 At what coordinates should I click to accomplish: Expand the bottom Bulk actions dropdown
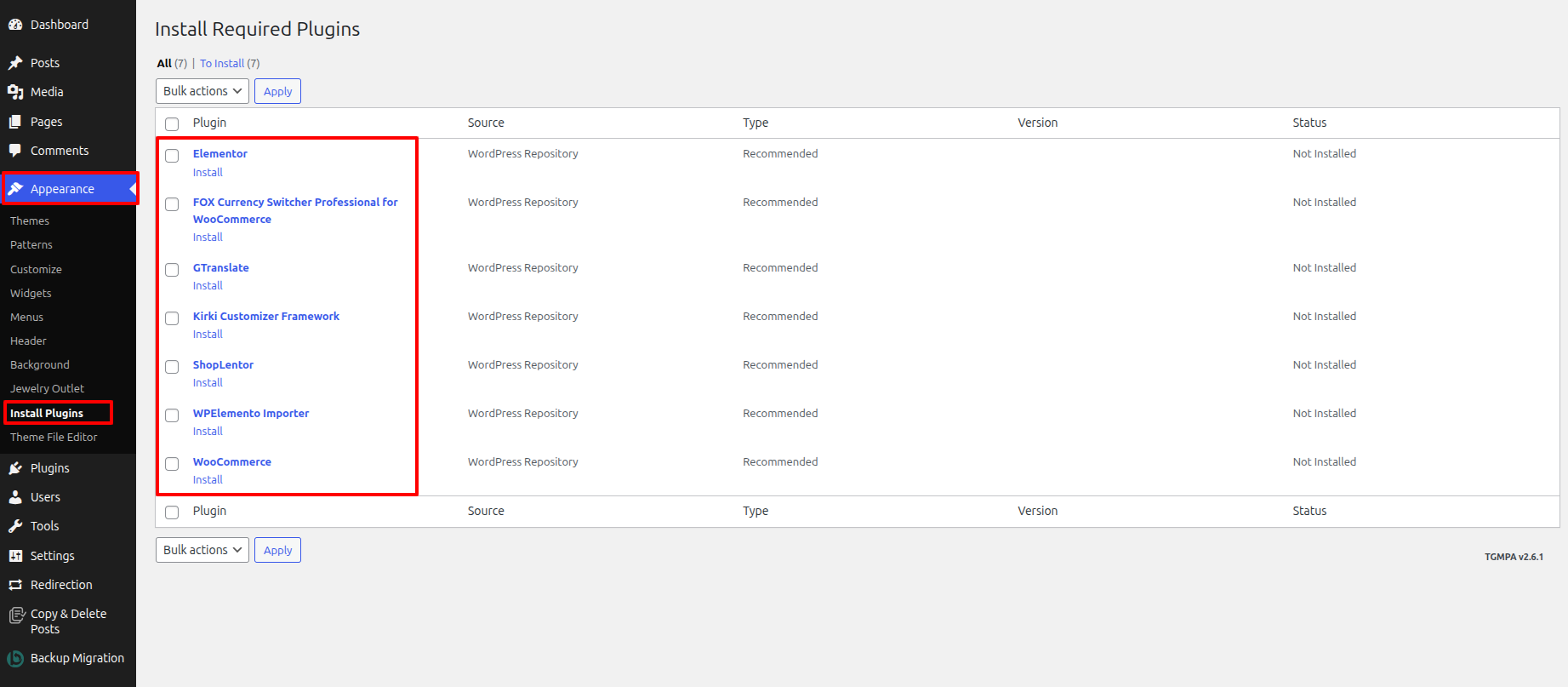202,550
